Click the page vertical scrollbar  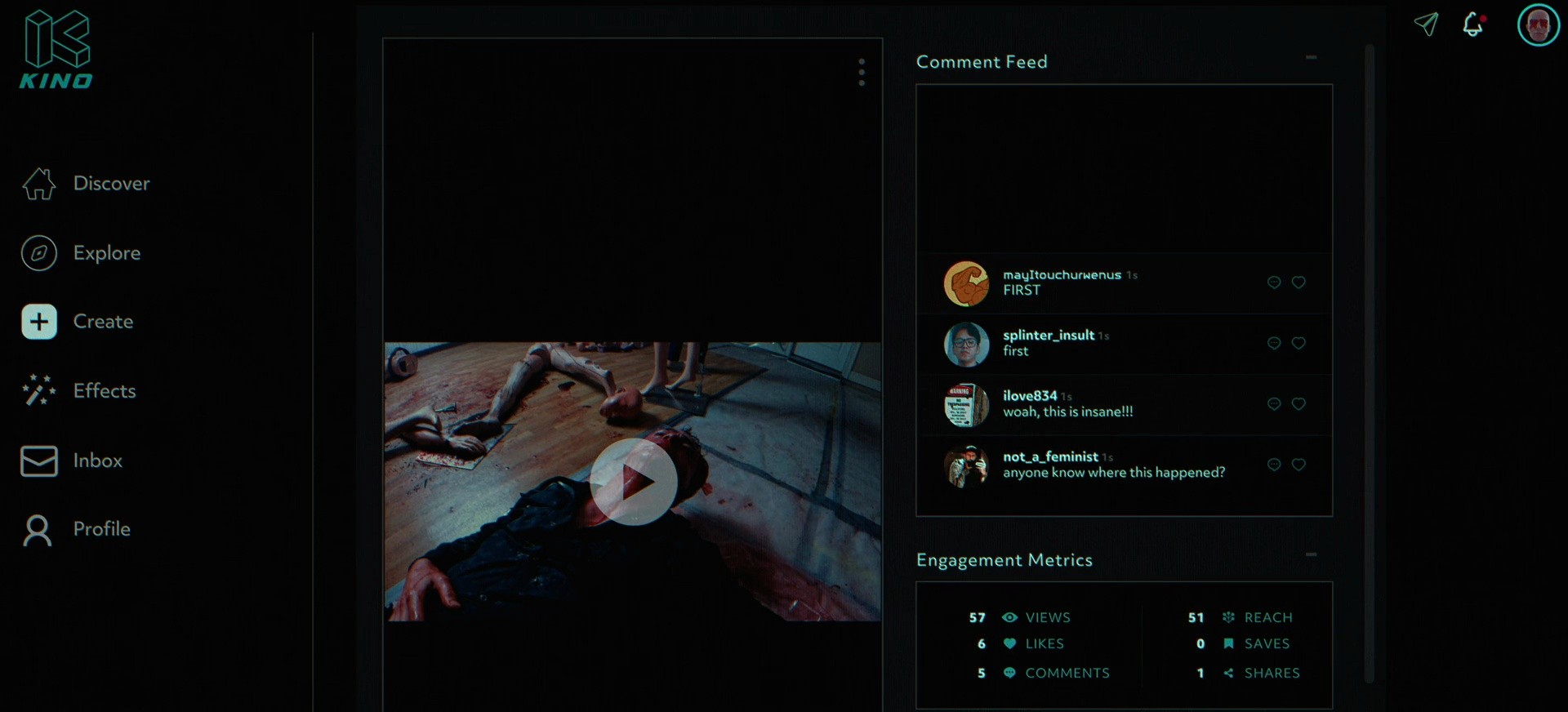pyautogui.click(x=1370, y=363)
